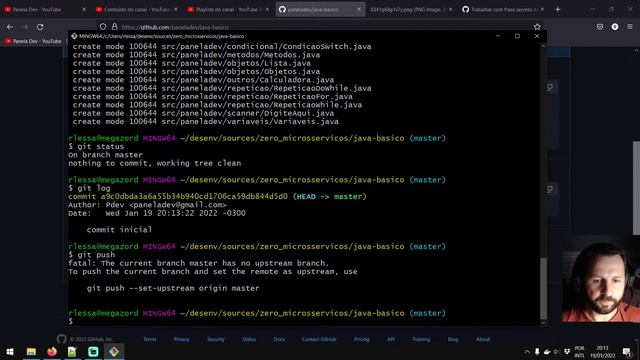Bookmark this page with the star icon
The image size is (640, 360).
pyautogui.click(x=537, y=27)
